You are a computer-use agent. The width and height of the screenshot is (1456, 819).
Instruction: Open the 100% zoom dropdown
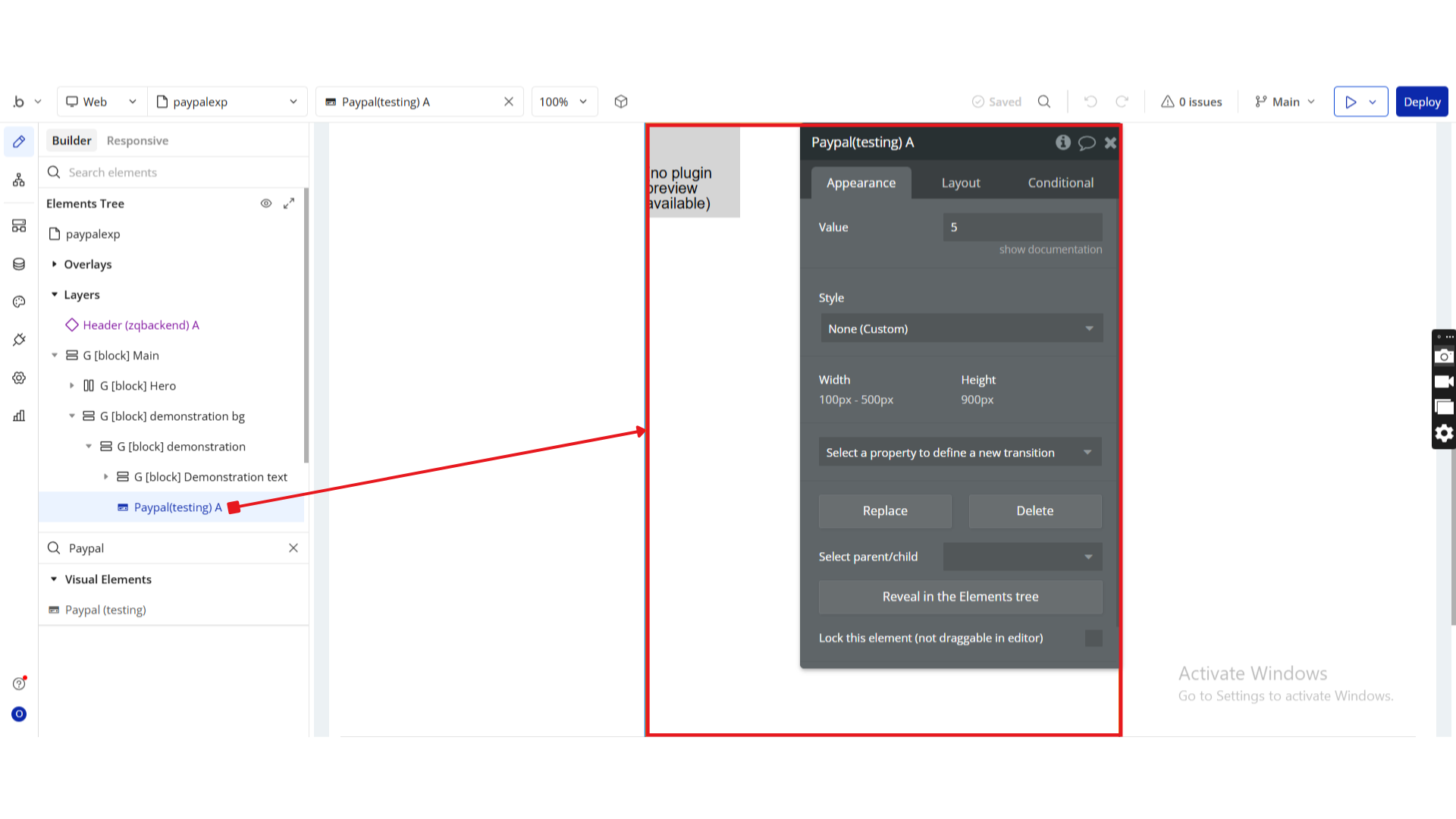pyautogui.click(x=563, y=102)
